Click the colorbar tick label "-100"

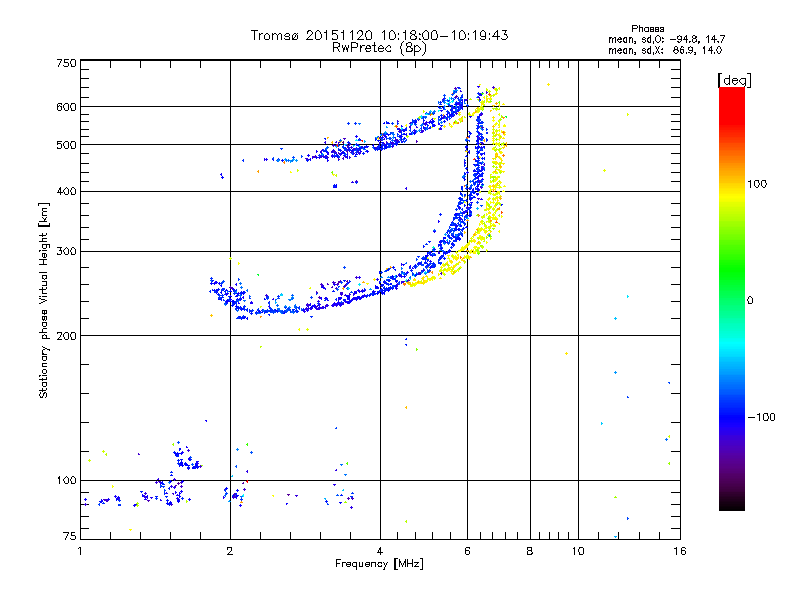(x=761, y=417)
